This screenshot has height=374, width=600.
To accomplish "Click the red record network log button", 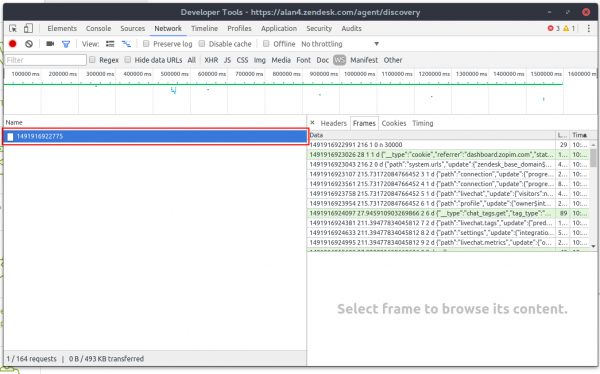I will (x=13, y=44).
